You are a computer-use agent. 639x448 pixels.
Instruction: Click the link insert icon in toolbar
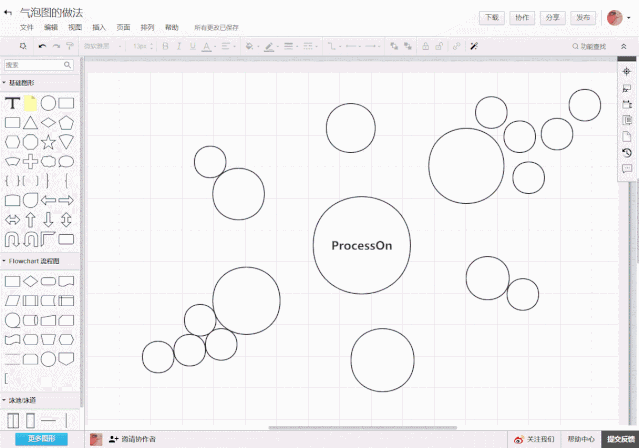pos(456,46)
